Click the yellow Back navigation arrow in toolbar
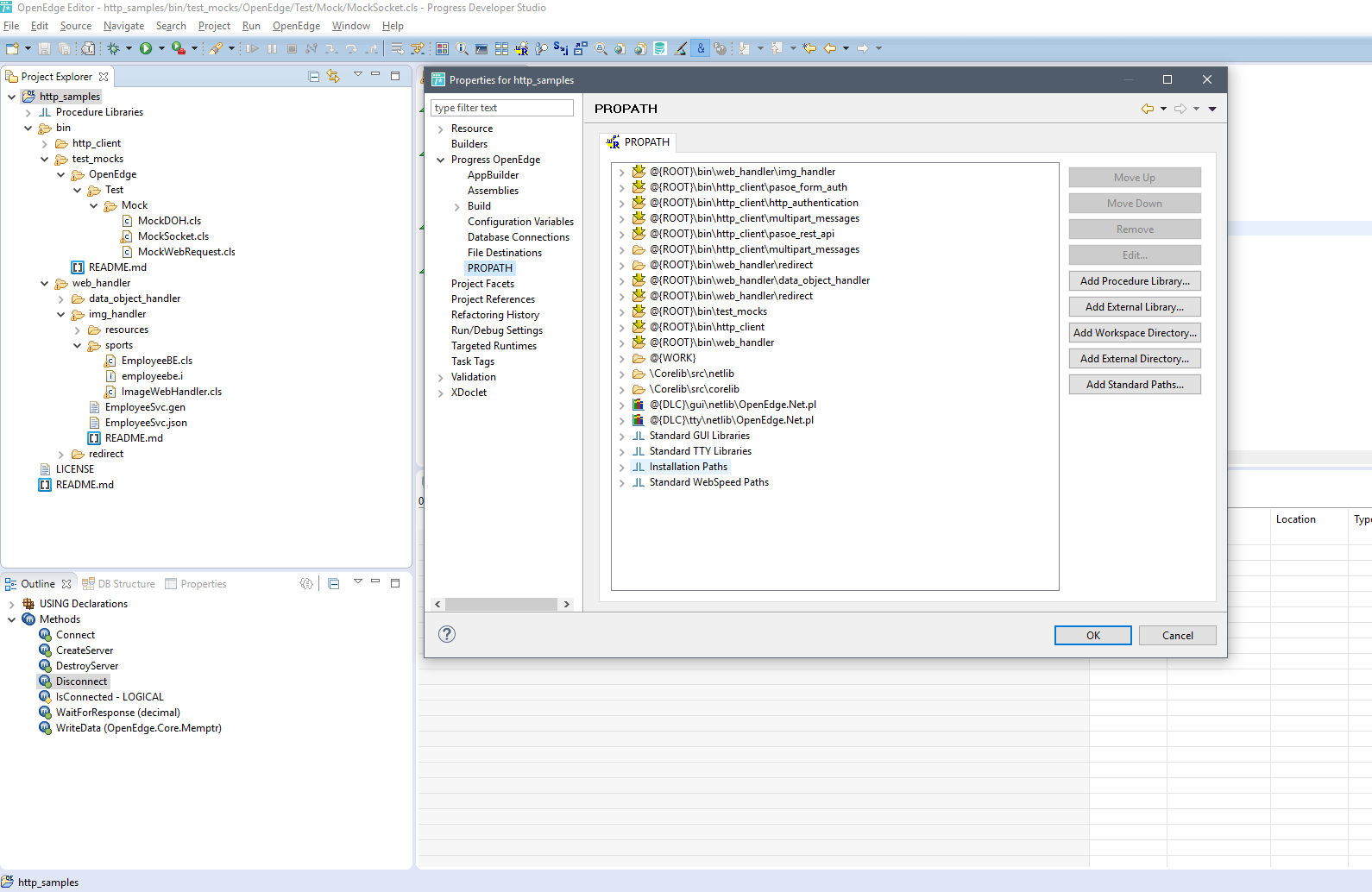 [x=830, y=48]
